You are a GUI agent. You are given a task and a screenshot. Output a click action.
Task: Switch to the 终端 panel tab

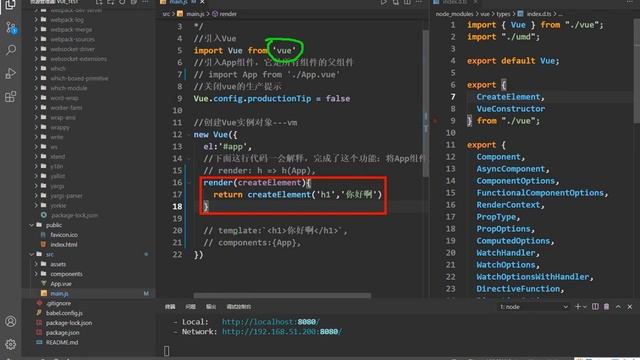coord(170,307)
